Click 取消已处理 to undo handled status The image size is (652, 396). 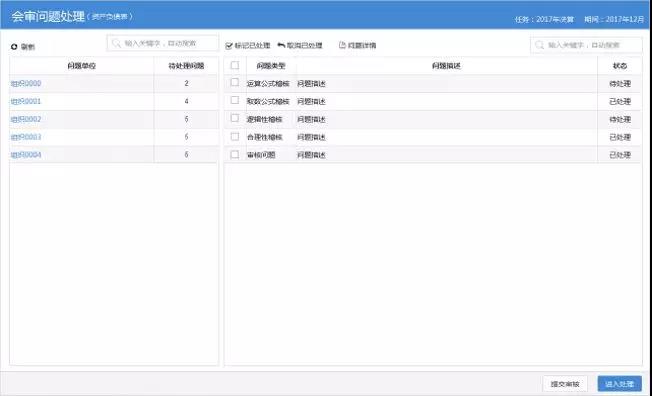300,45
